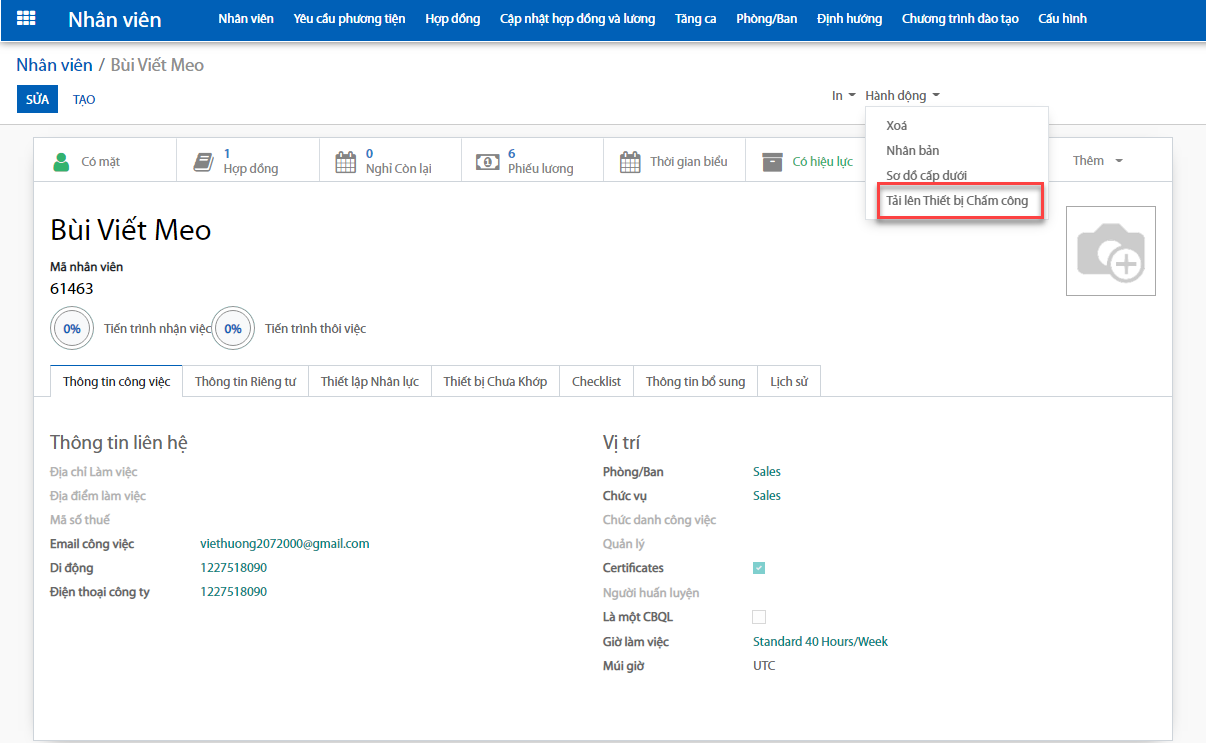Open the apps grid menu icon
Image resolution: width=1206 pixels, height=743 pixels.
tap(26, 18)
